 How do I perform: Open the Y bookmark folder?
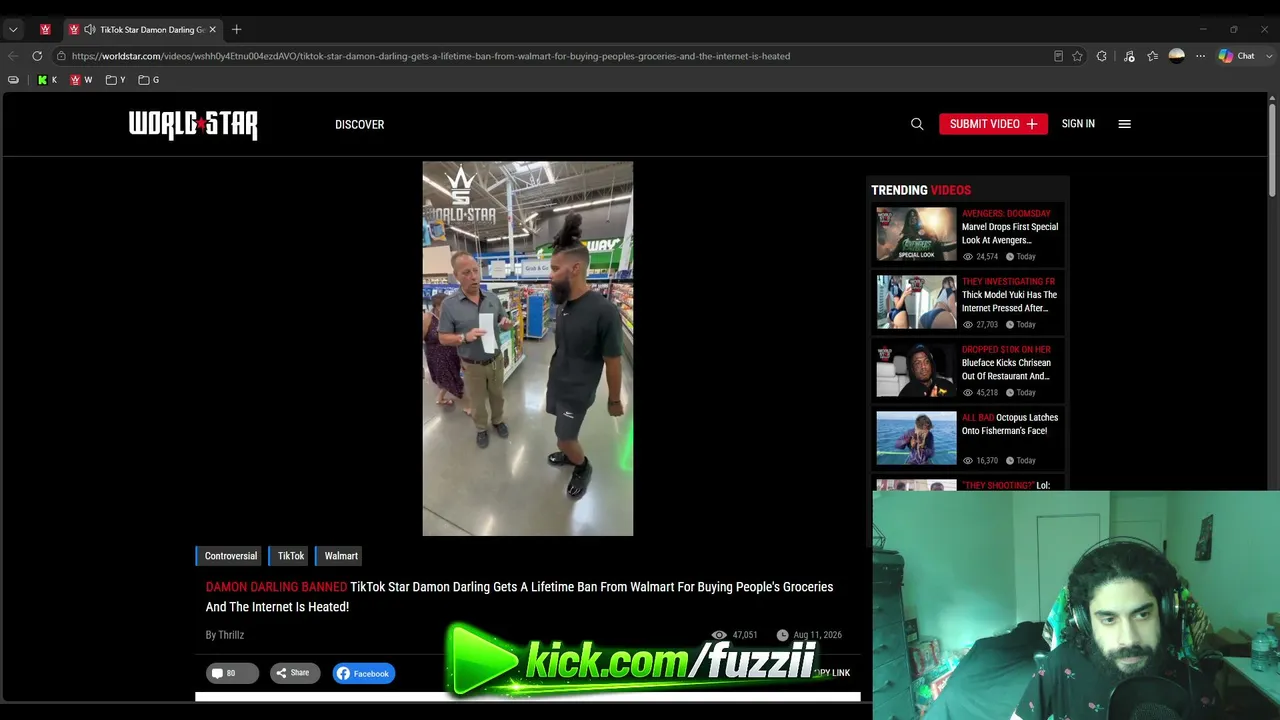point(115,80)
